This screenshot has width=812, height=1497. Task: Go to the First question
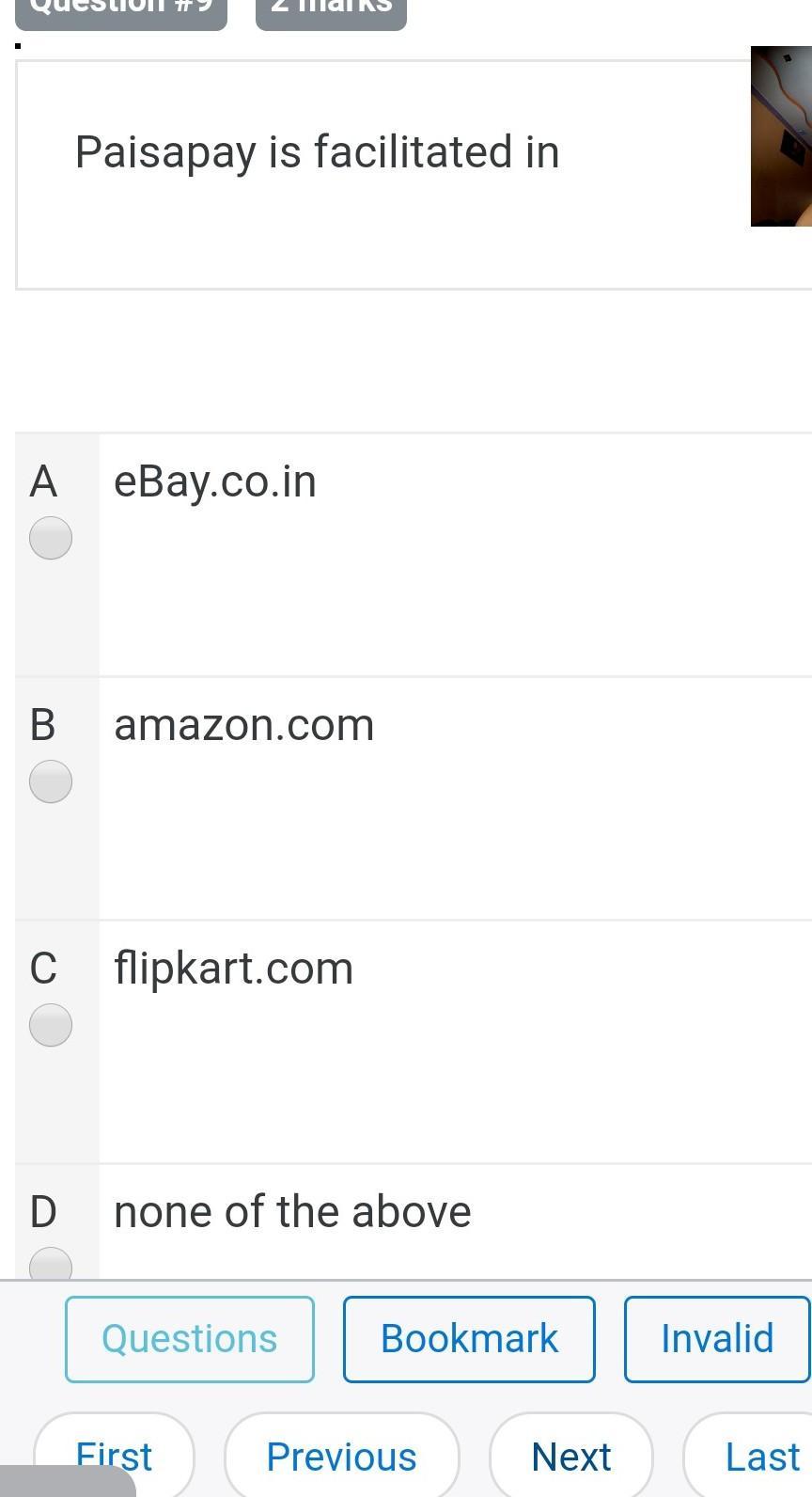(x=114, y=1456)
